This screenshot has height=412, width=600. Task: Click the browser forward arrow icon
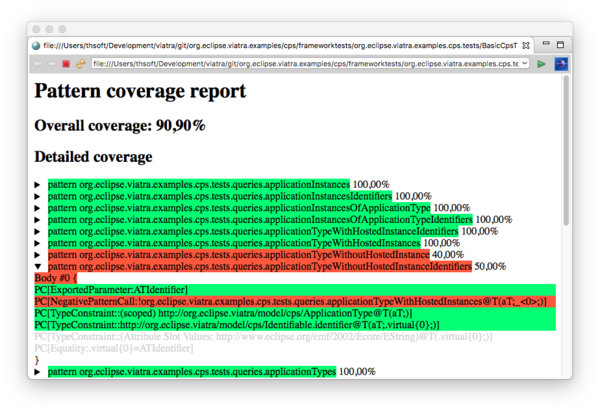tap(51, 64)
